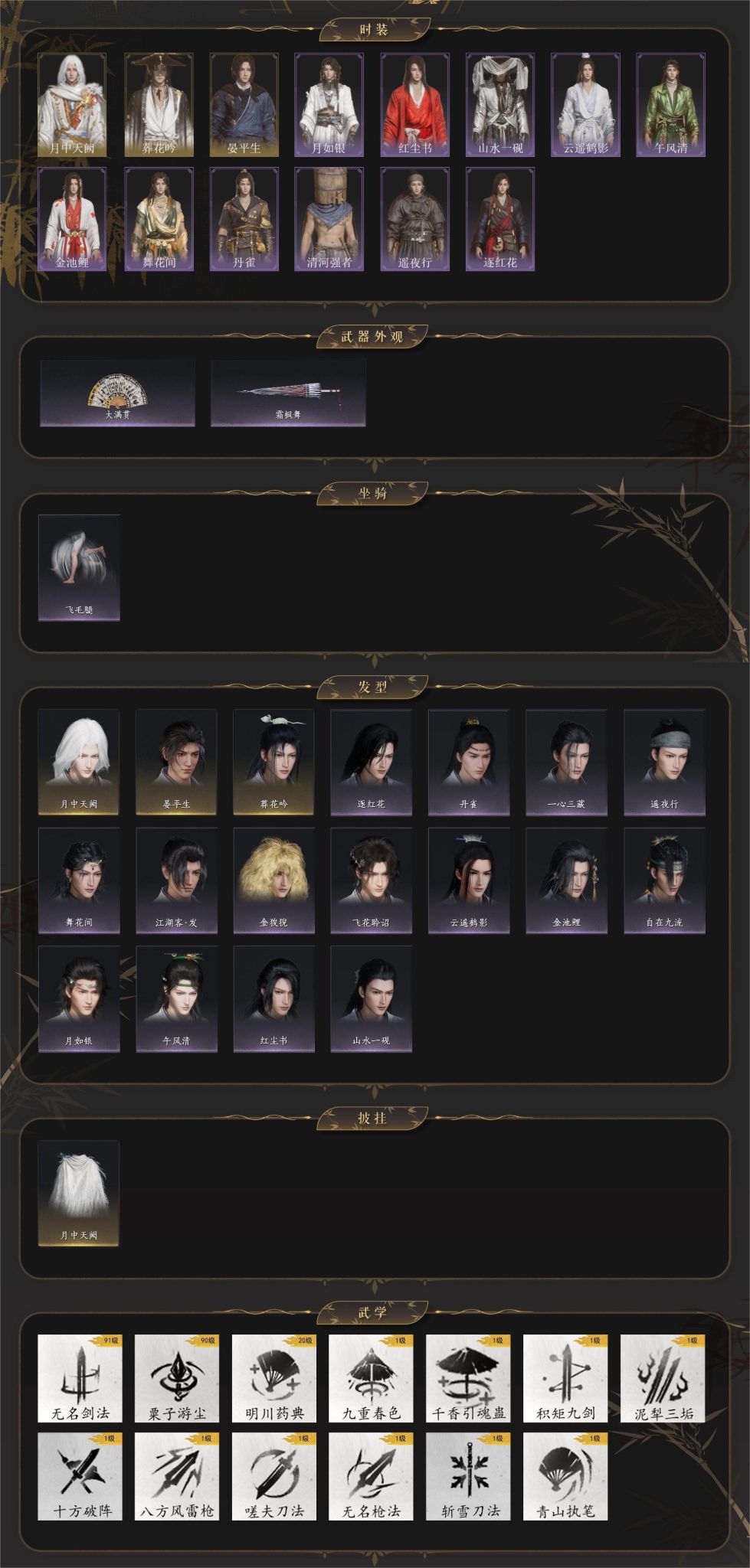This screenshot has height=1568, width=750.
Task: Choose the 遥夜行 headband hairstyle
Action: [x=664, y=762]
